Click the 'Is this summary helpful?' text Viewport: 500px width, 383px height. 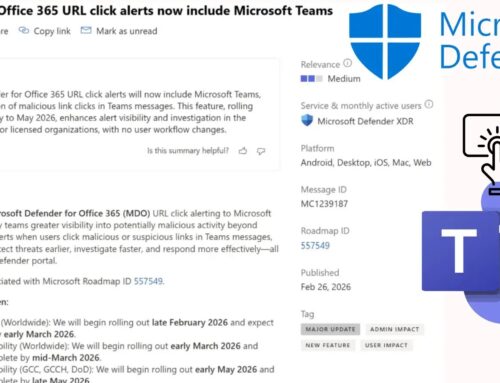point(188,151)
